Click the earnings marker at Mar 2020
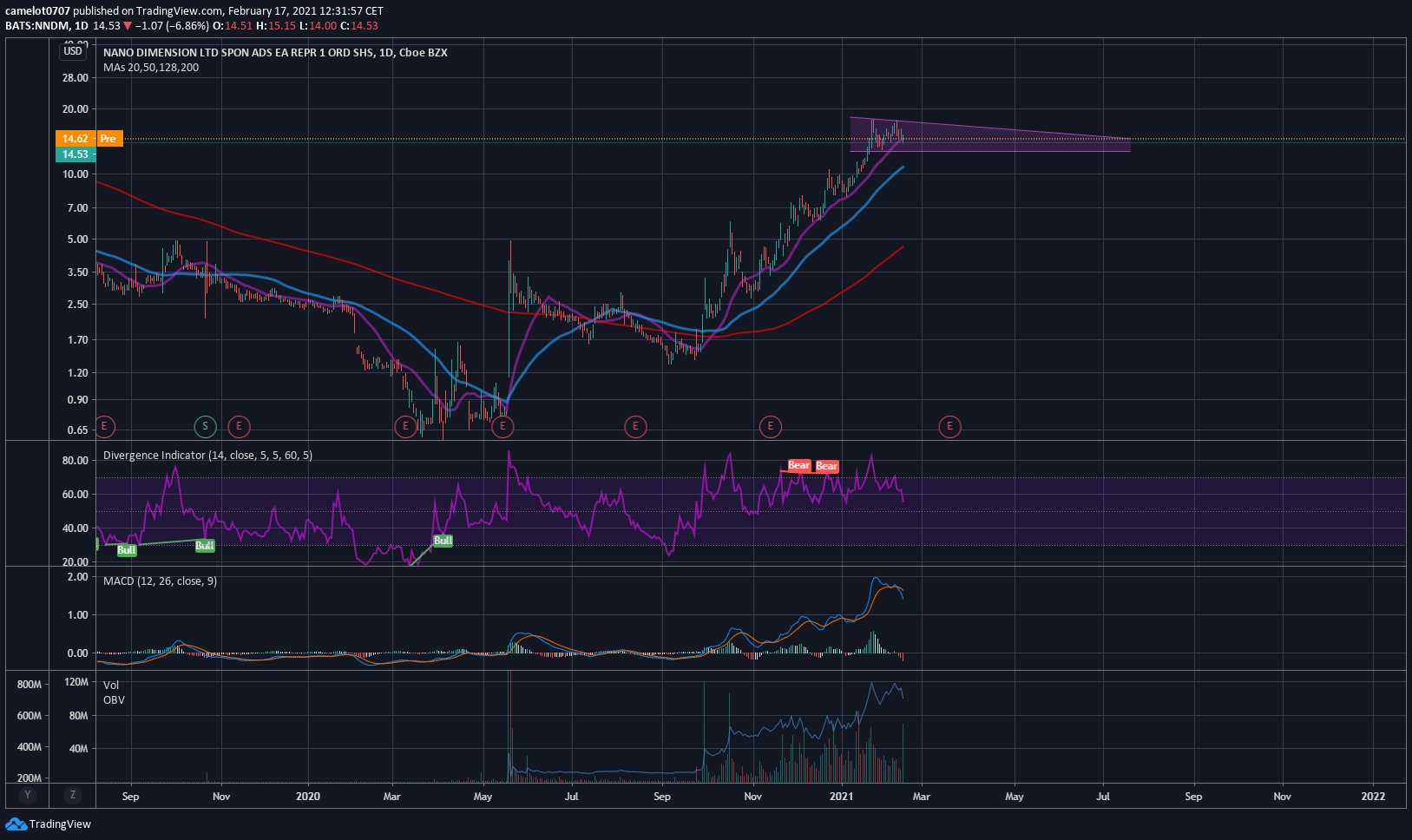Image resolution: width=1412 pixels, height=840 pixels. [x=405, y=426]
